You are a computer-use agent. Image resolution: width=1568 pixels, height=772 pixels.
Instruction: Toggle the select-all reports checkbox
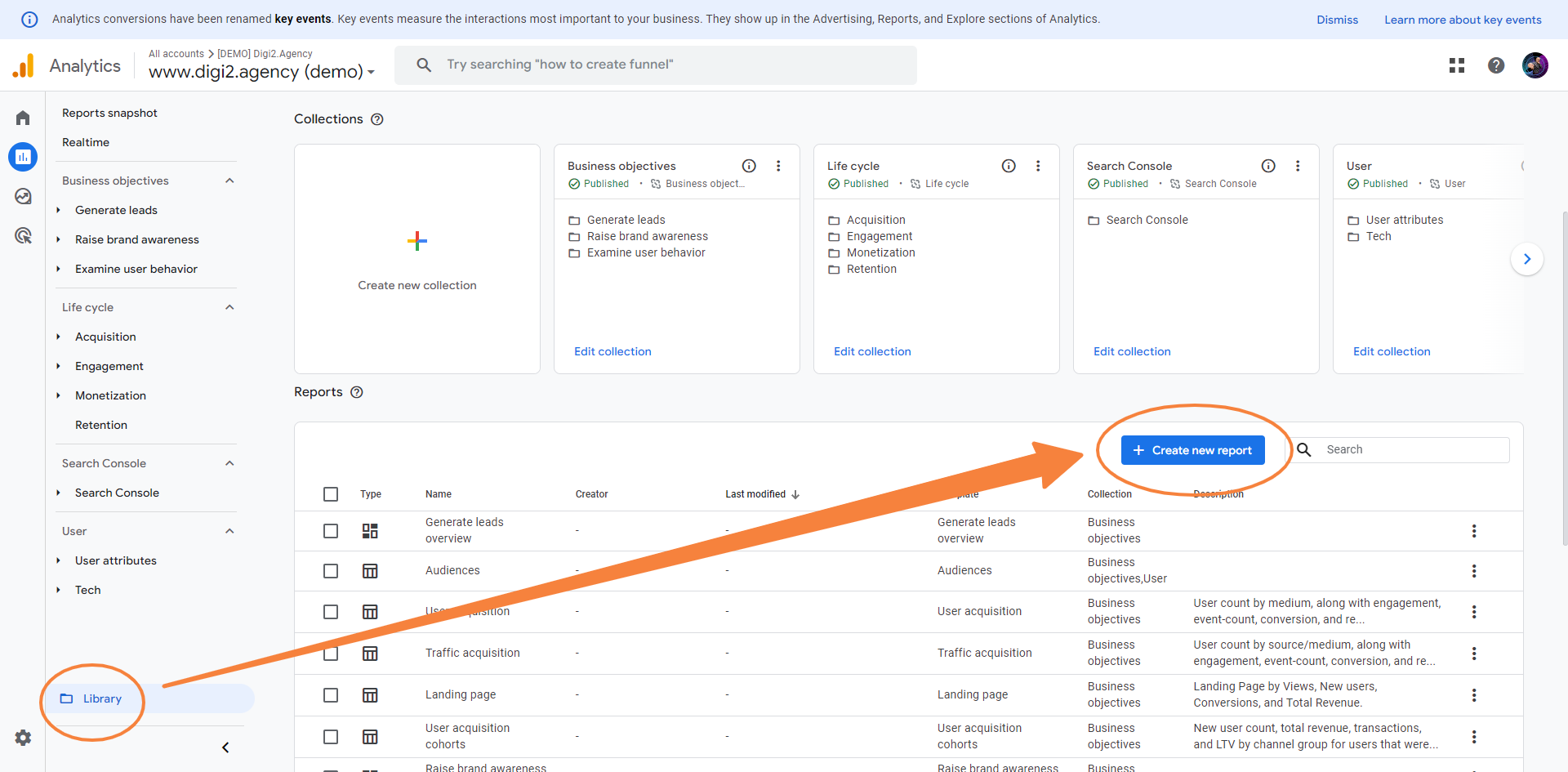[x=331, y=494]
